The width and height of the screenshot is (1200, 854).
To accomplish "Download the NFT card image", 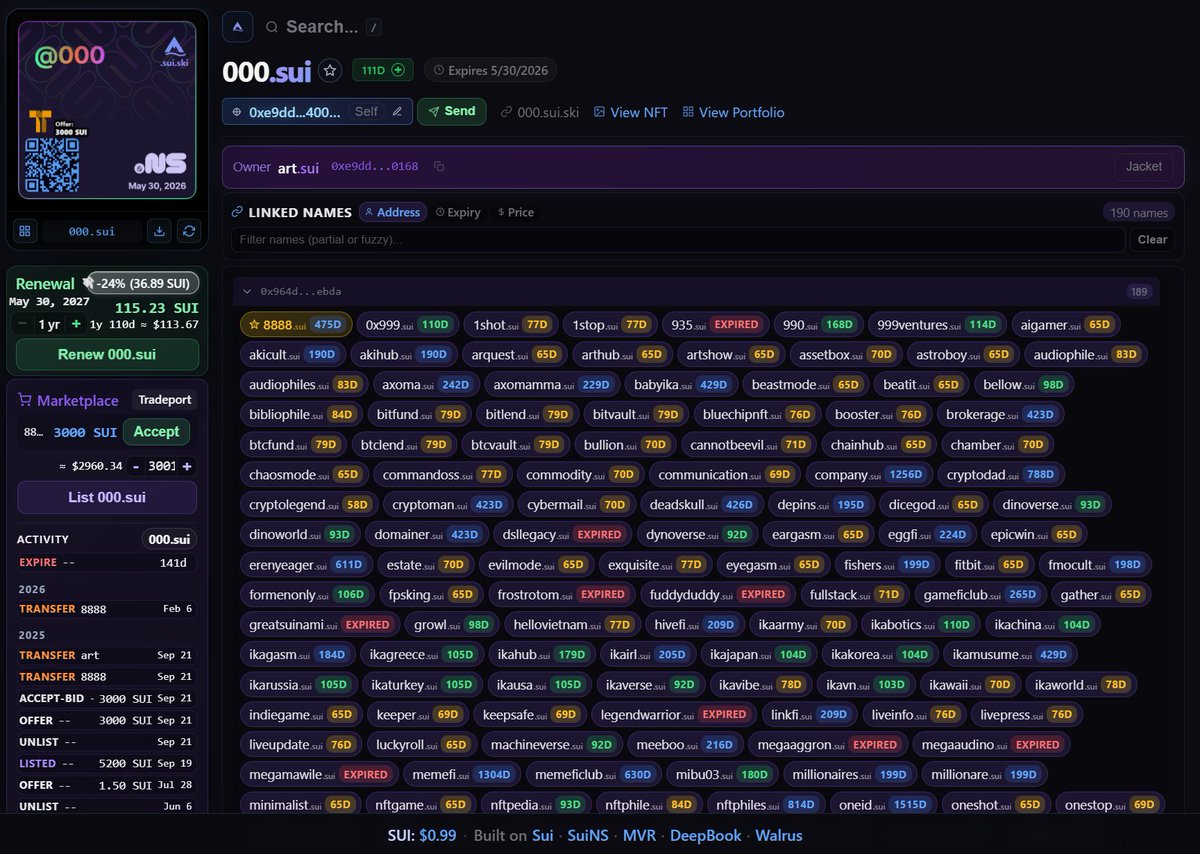I will pos(159,231).
